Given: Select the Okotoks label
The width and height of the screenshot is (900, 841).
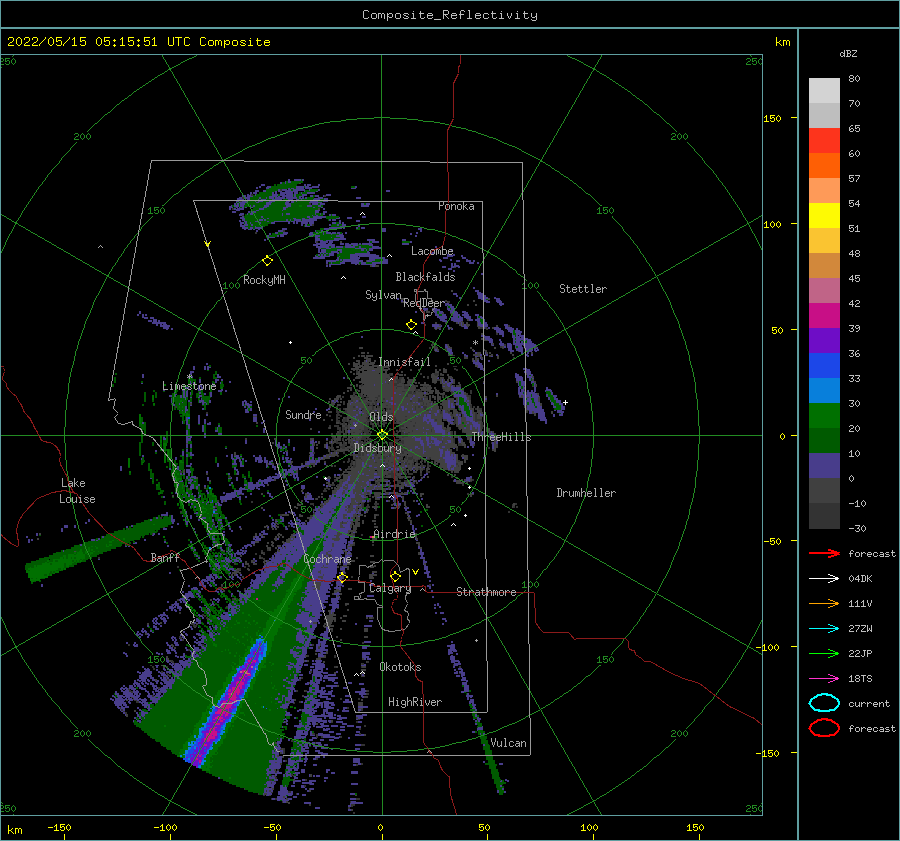Looking at the screenshot, I should click(x=400, y=667).
